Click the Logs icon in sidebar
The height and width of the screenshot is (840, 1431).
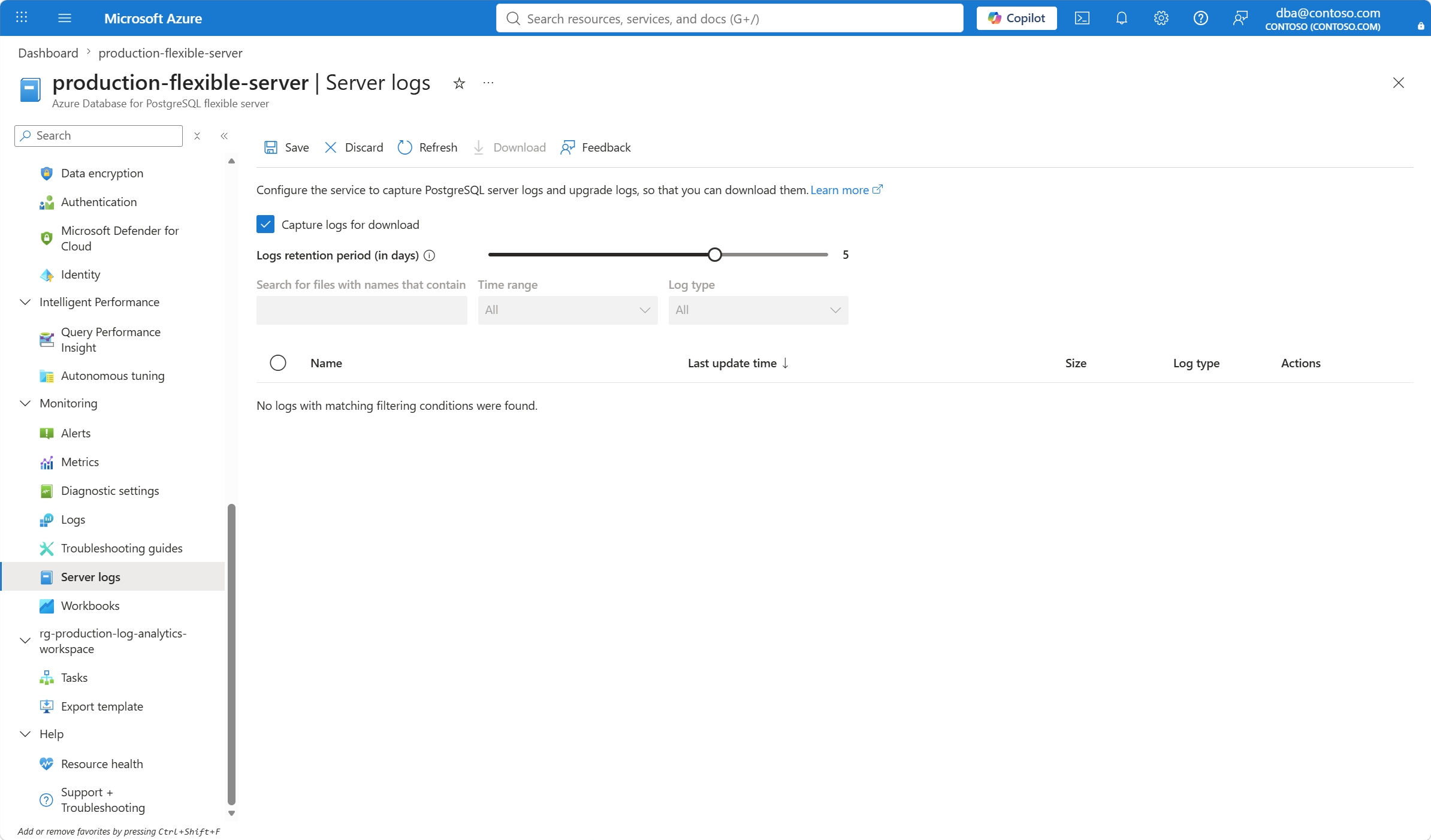(x=47, y=519)
